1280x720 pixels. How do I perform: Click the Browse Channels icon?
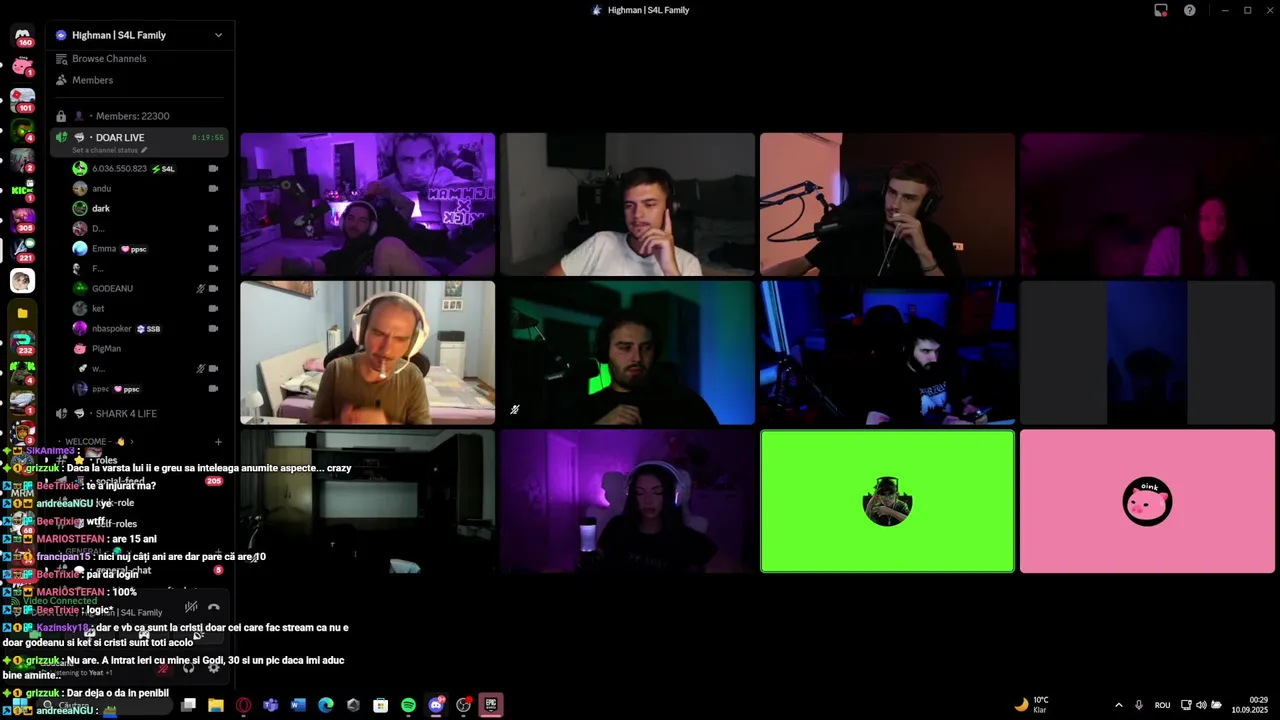click(61, 59)
